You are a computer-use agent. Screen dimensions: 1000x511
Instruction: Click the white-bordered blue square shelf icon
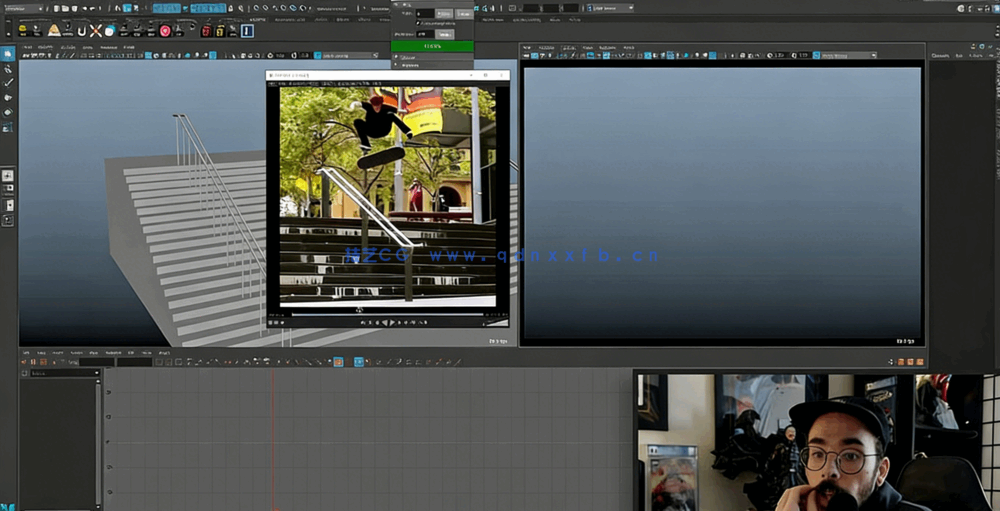point(247,31)
